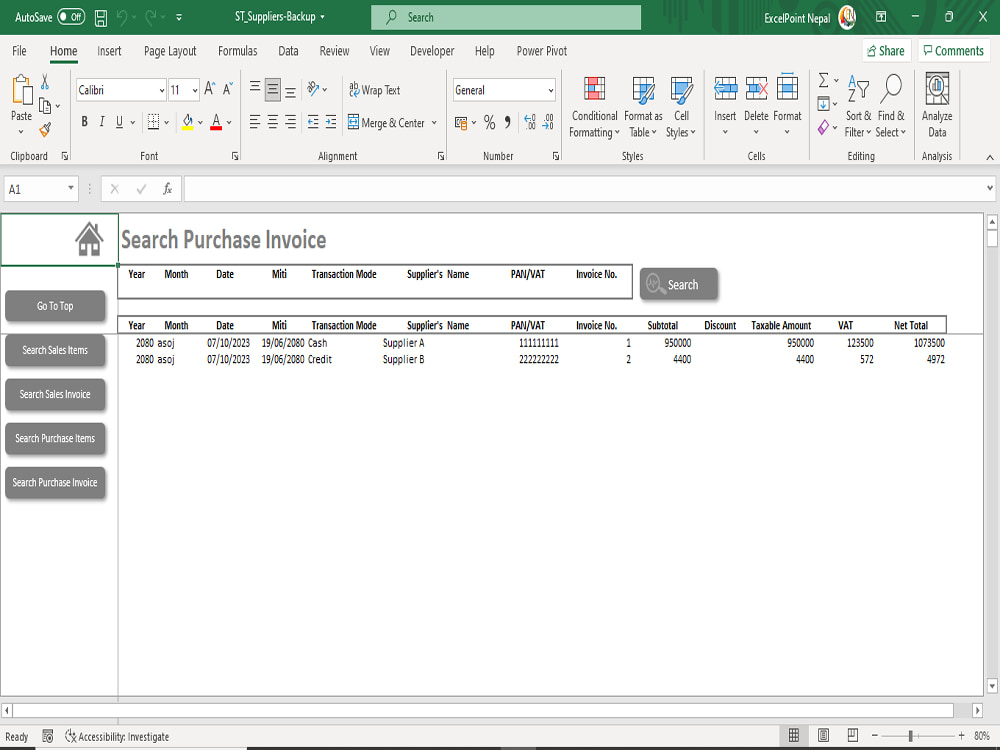The image size is (1000, 750).
Task: Click Decrease Decimal icon
Action: pyautogui.click(x=548, y=122)
